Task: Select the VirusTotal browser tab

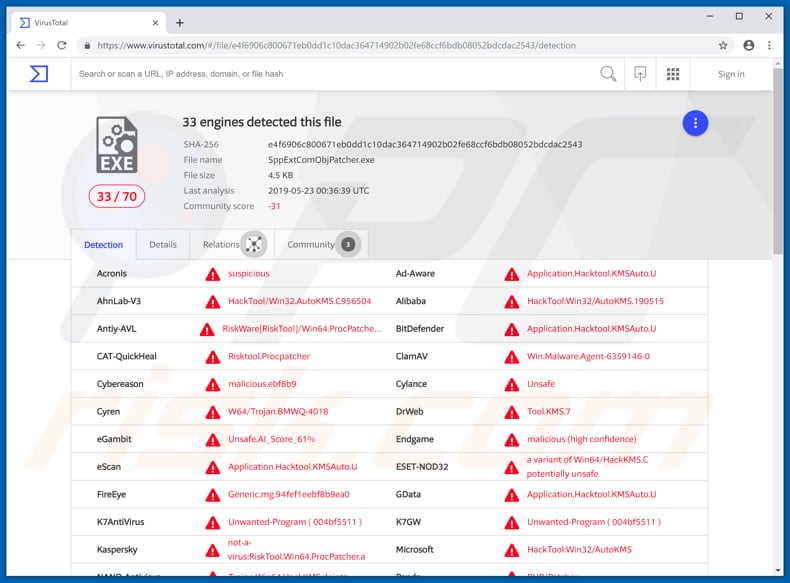Action: [x=89, y=23]
